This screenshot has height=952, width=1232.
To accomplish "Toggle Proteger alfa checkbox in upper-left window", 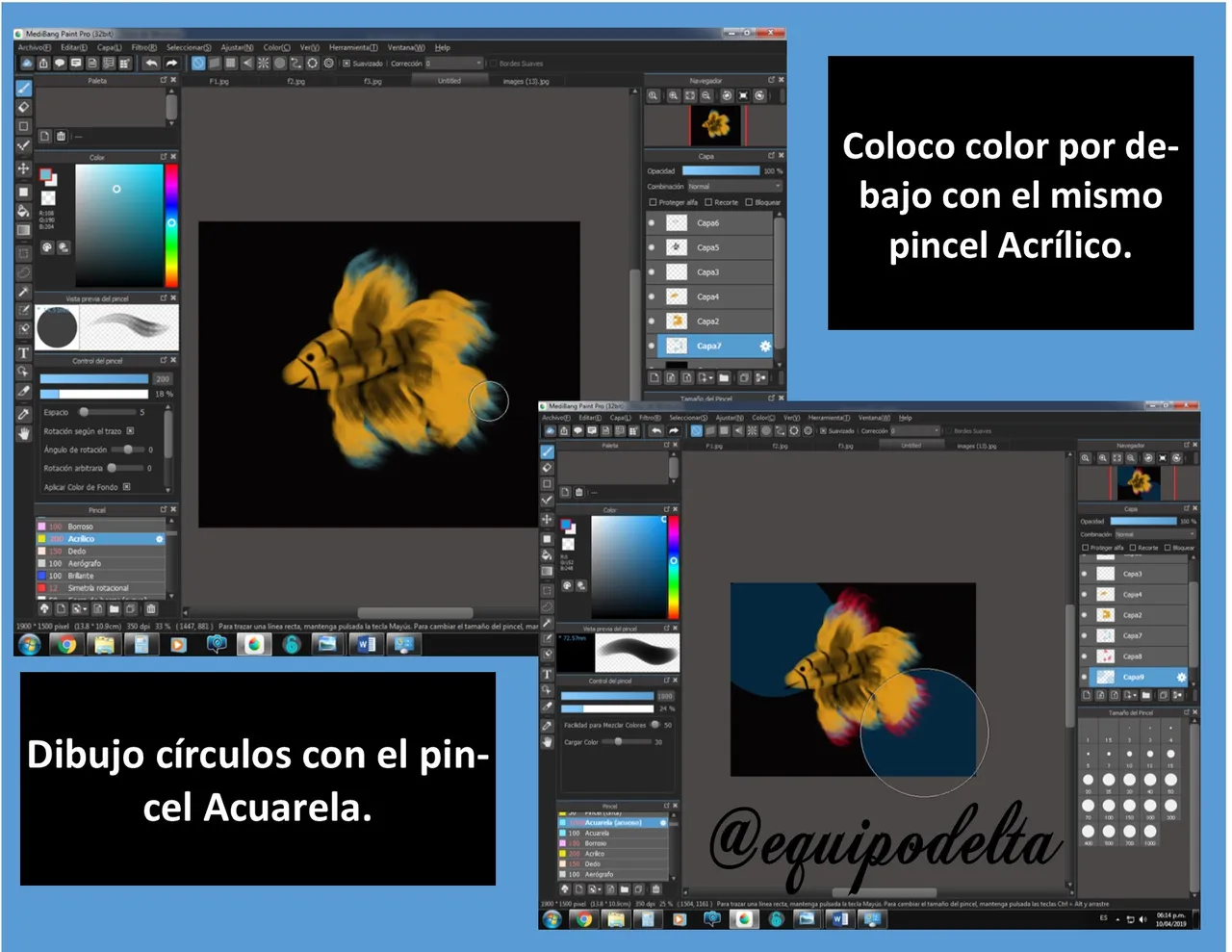I will (x=653, y=202).
